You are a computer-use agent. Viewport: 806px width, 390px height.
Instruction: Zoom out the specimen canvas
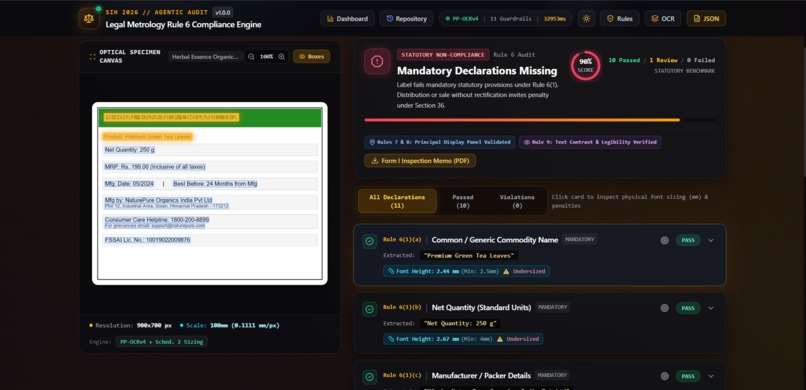(251, 57)
